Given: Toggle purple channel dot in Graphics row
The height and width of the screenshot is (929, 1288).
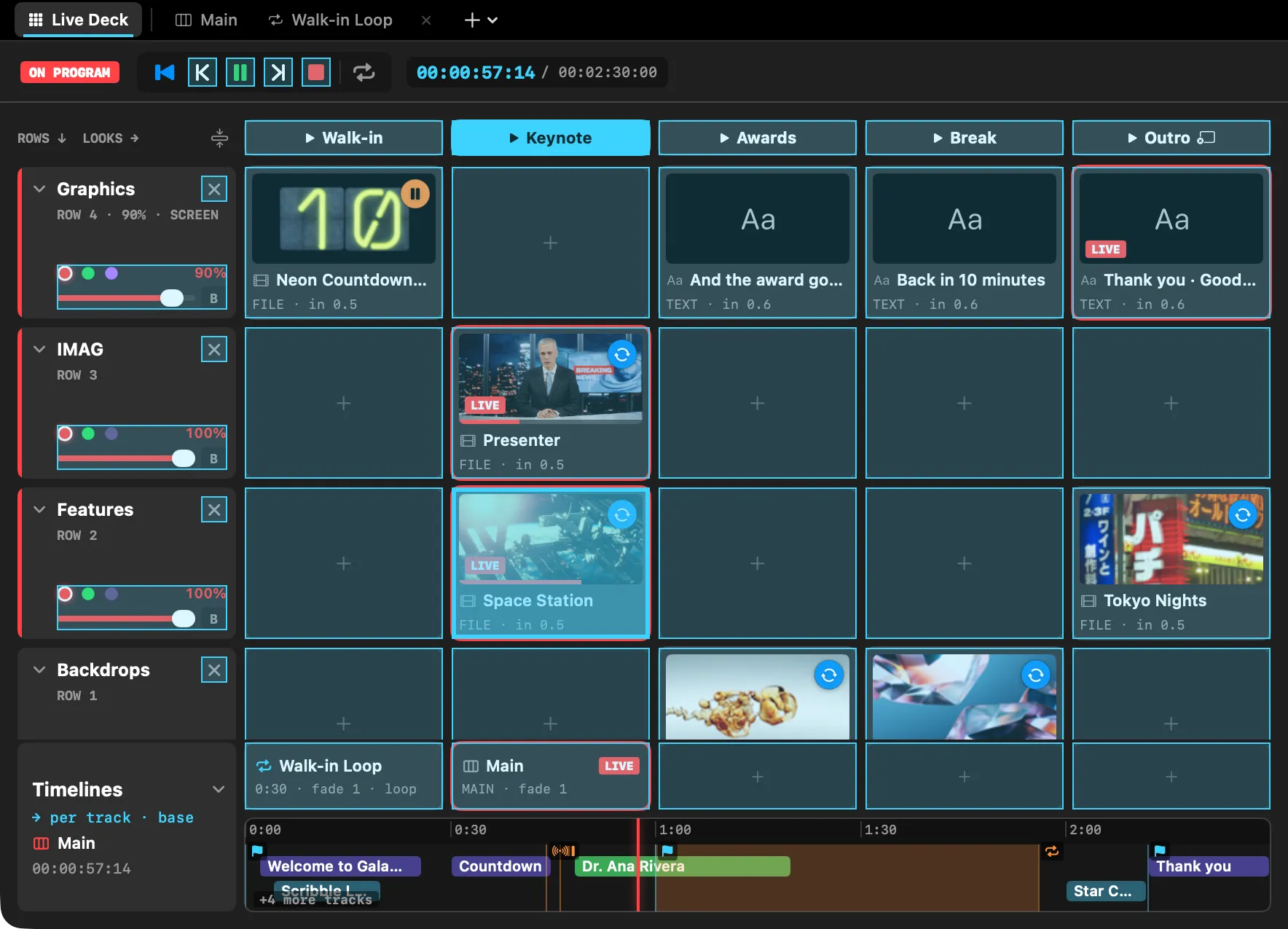Looking at the screenshot, I should [x=111, y=273].
